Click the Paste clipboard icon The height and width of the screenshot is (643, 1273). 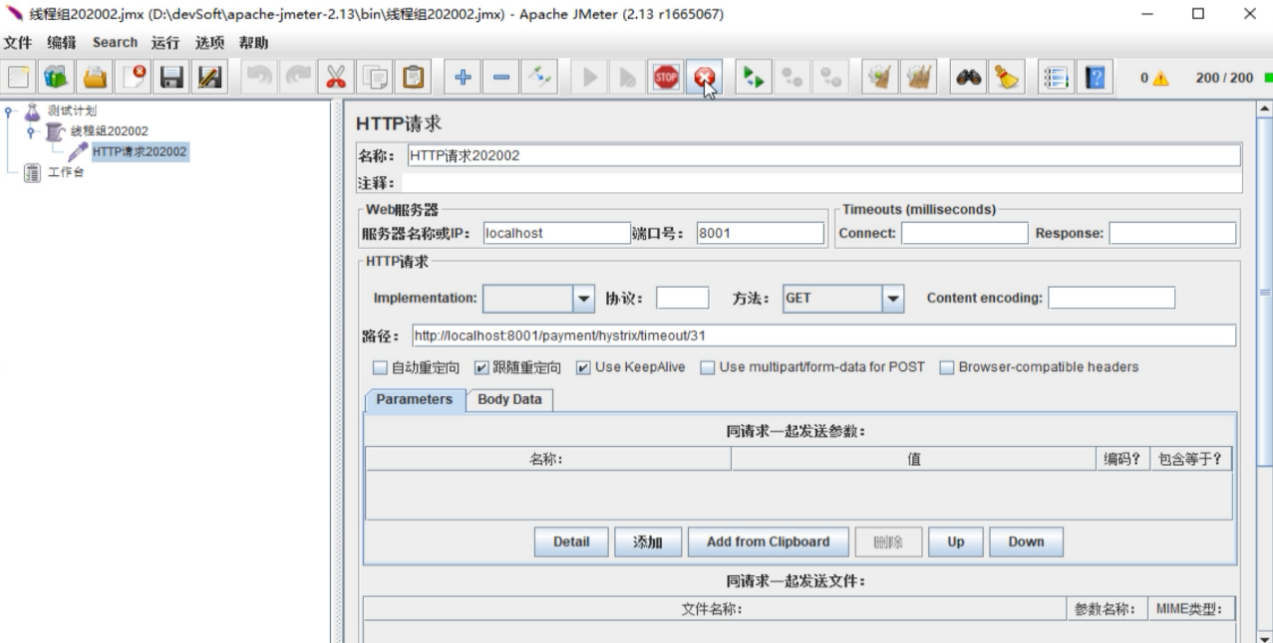412,77
